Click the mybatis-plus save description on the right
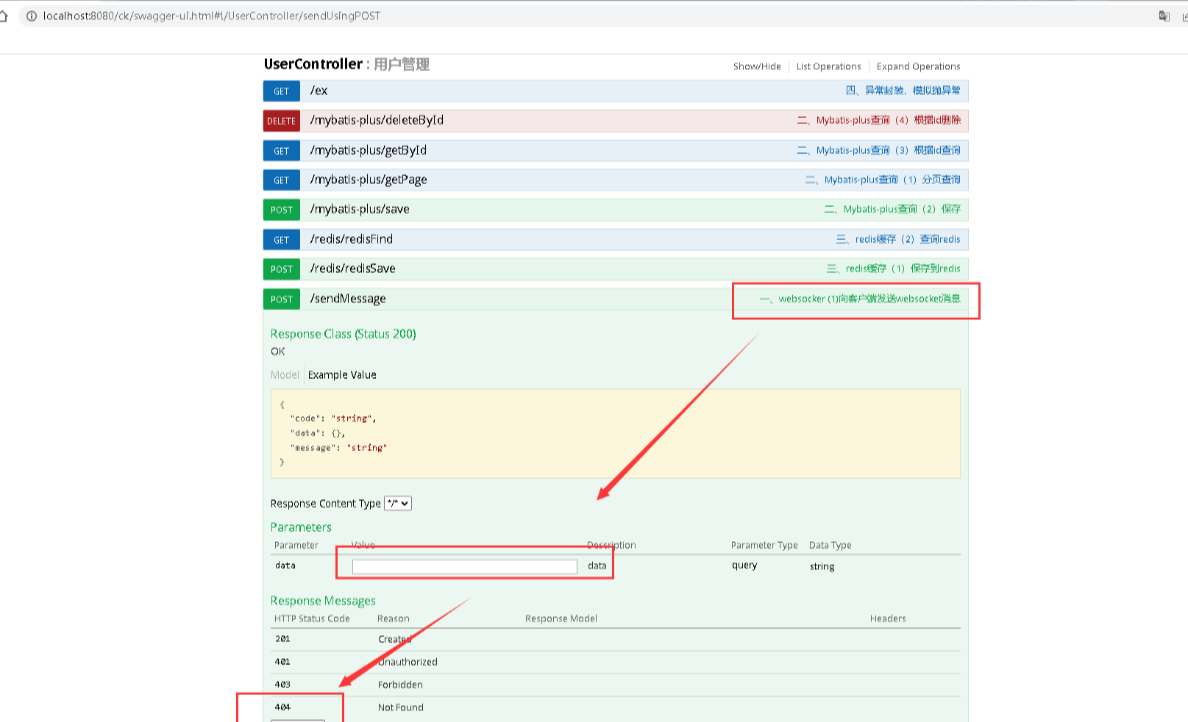The image size is (1188, 722). tap(893, 209)
